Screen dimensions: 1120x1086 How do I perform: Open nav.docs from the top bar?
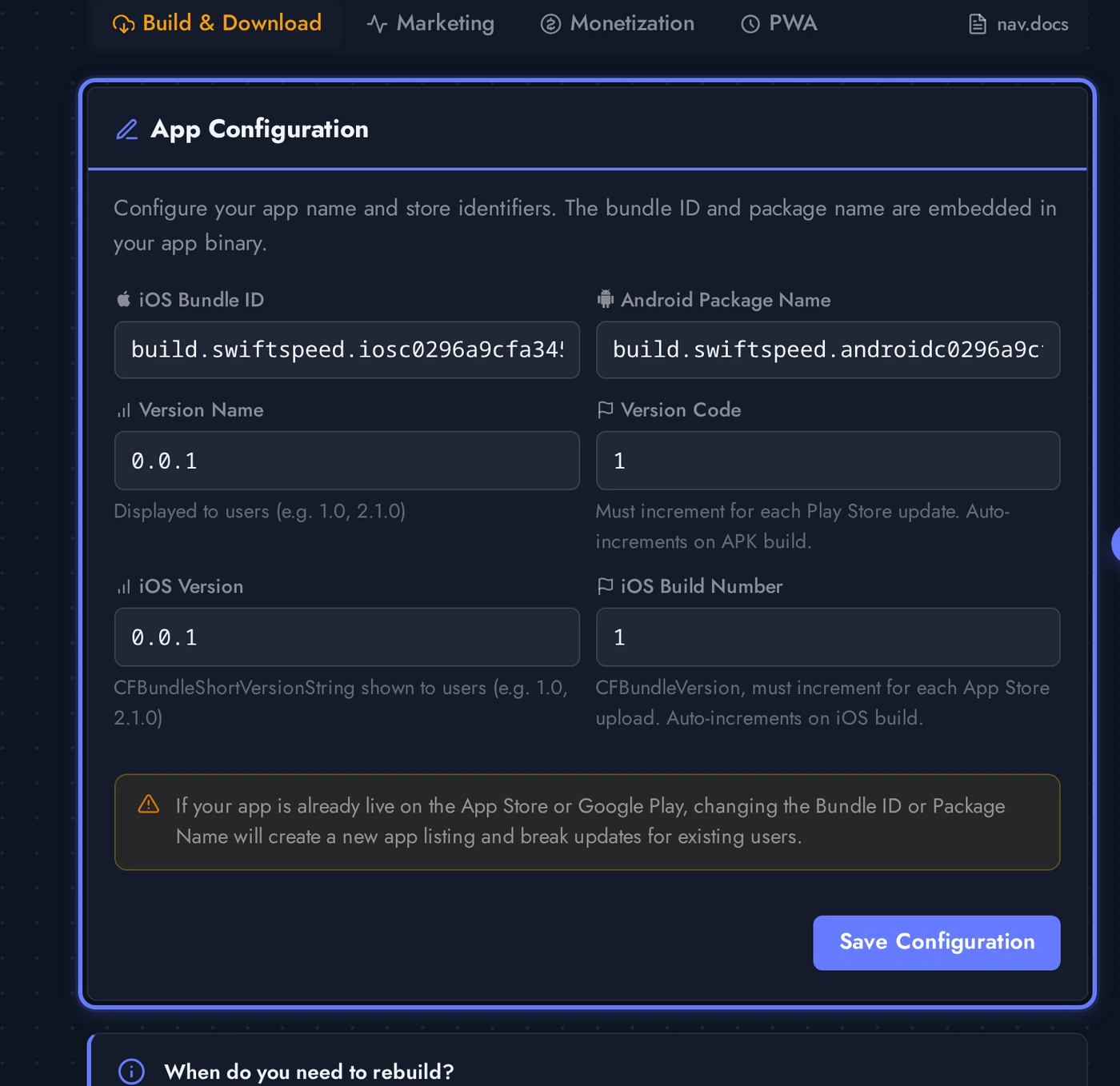click(x=1017, y=24)
